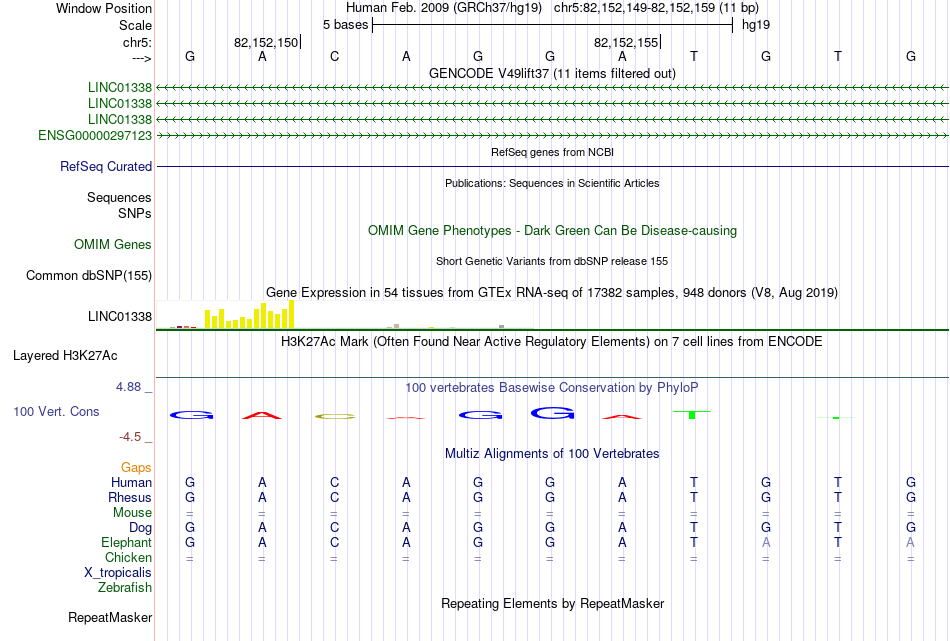The height and width of the screenshot is (641, 950).
Task: Click the chr5: base position label
Action: pos(137,42)
